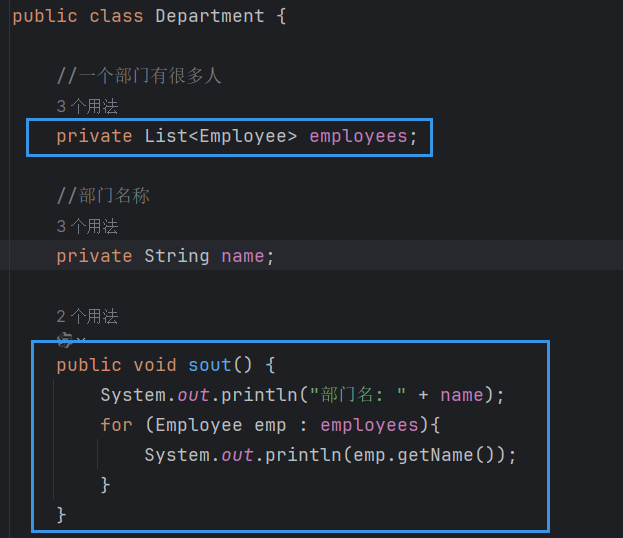Click the comment '//一个部门有很多人'
This screenshot has height=538, width=623.
pyautogui.click(x=139, y=75)
